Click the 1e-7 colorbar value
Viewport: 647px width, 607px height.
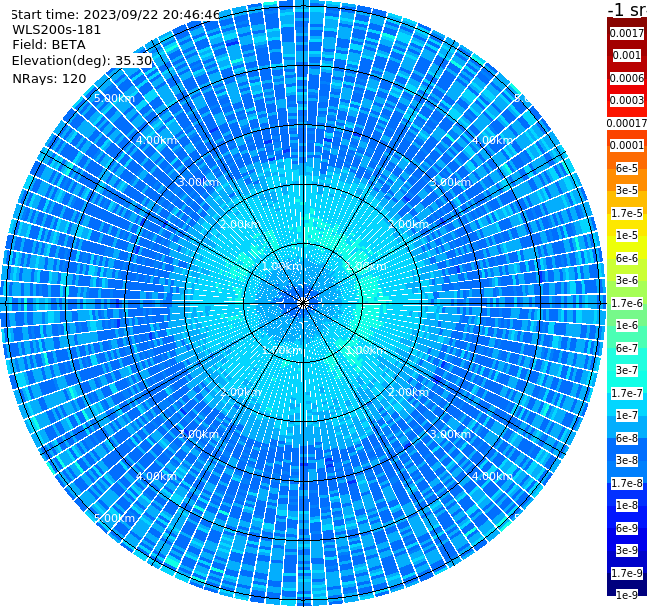tap(627, 415)
